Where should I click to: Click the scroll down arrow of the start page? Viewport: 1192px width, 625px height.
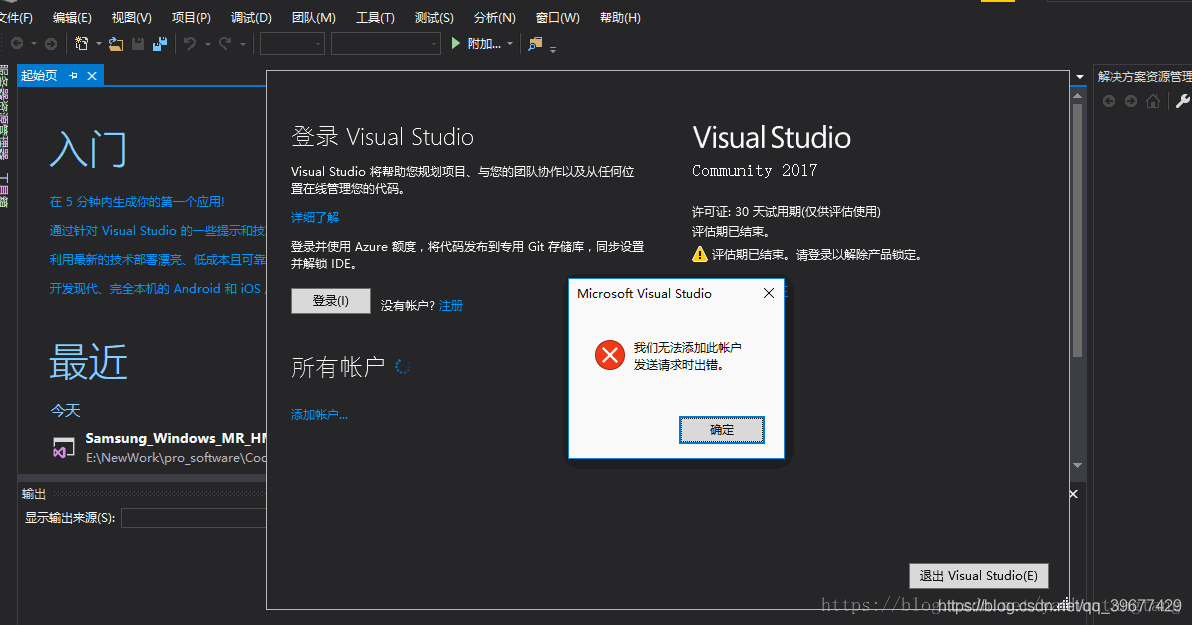1077,465
